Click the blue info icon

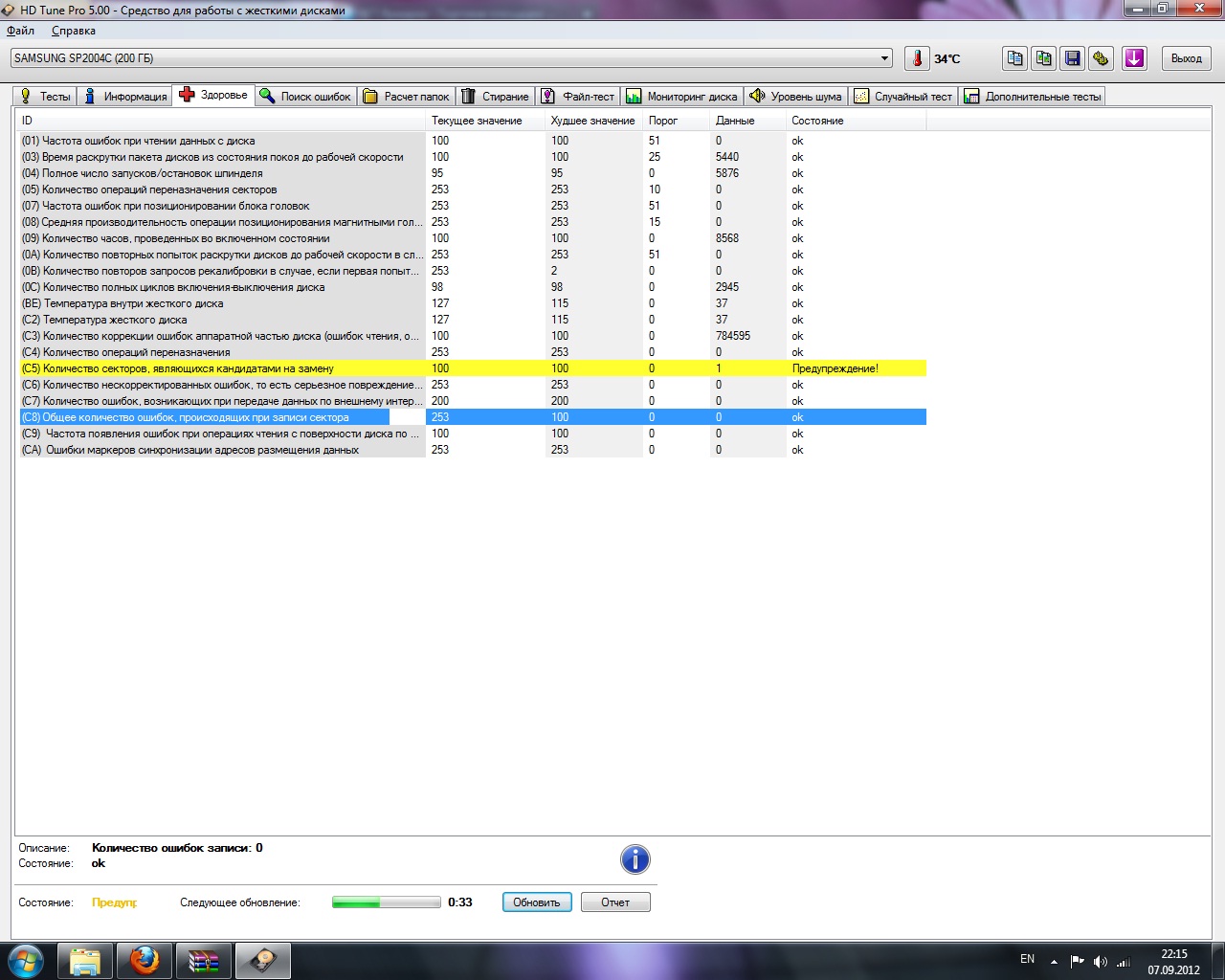(x=635, y=859)
